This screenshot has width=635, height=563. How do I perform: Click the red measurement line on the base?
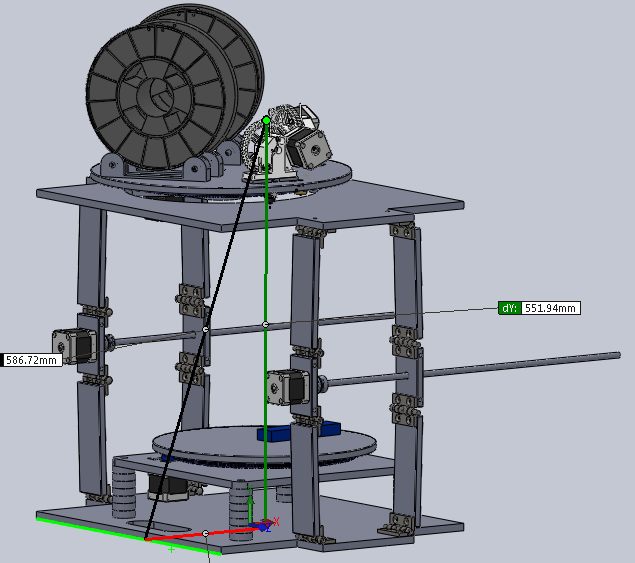click(205, 534)
